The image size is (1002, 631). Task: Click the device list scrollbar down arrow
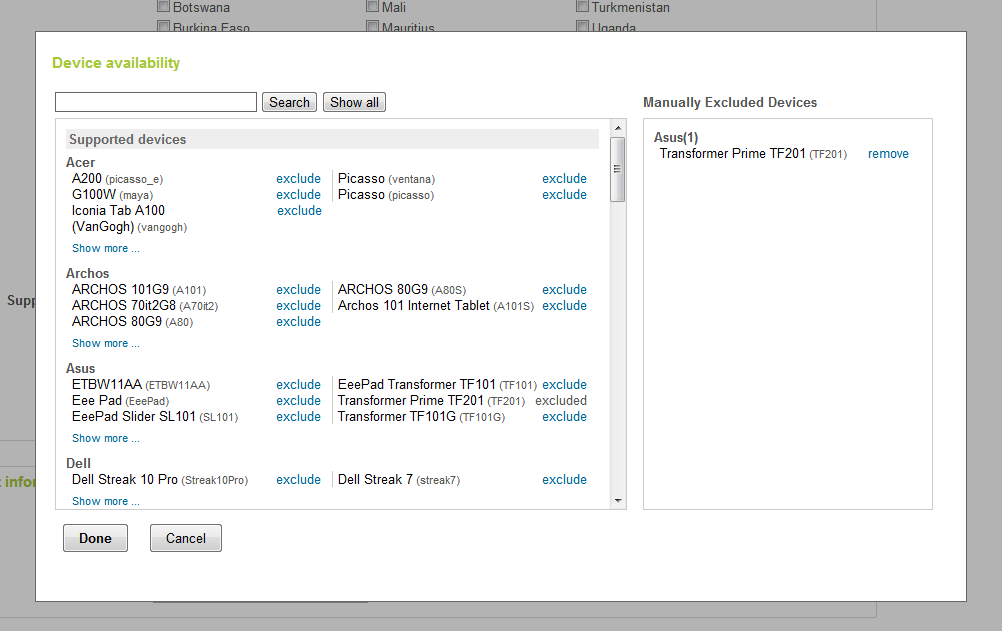click(x=618, y=501)
